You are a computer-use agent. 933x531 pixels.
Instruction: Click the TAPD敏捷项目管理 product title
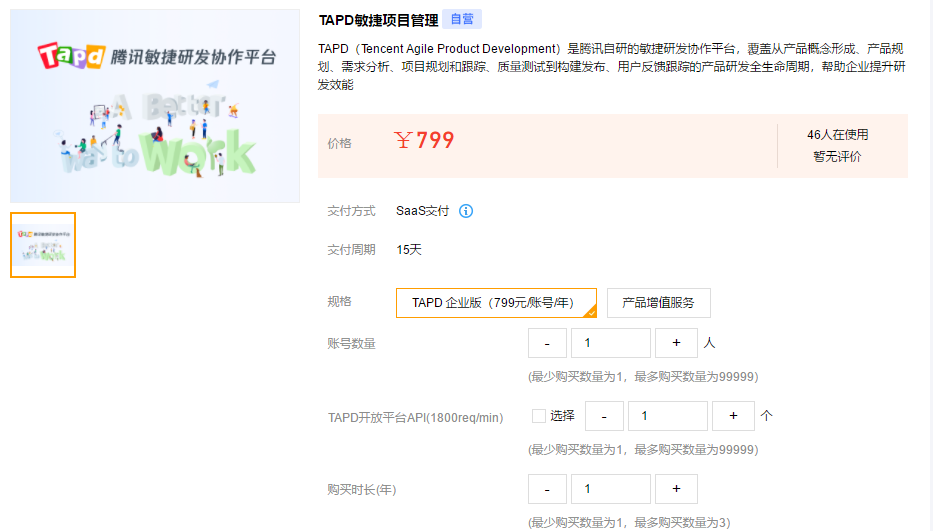(x=378, y=20)
